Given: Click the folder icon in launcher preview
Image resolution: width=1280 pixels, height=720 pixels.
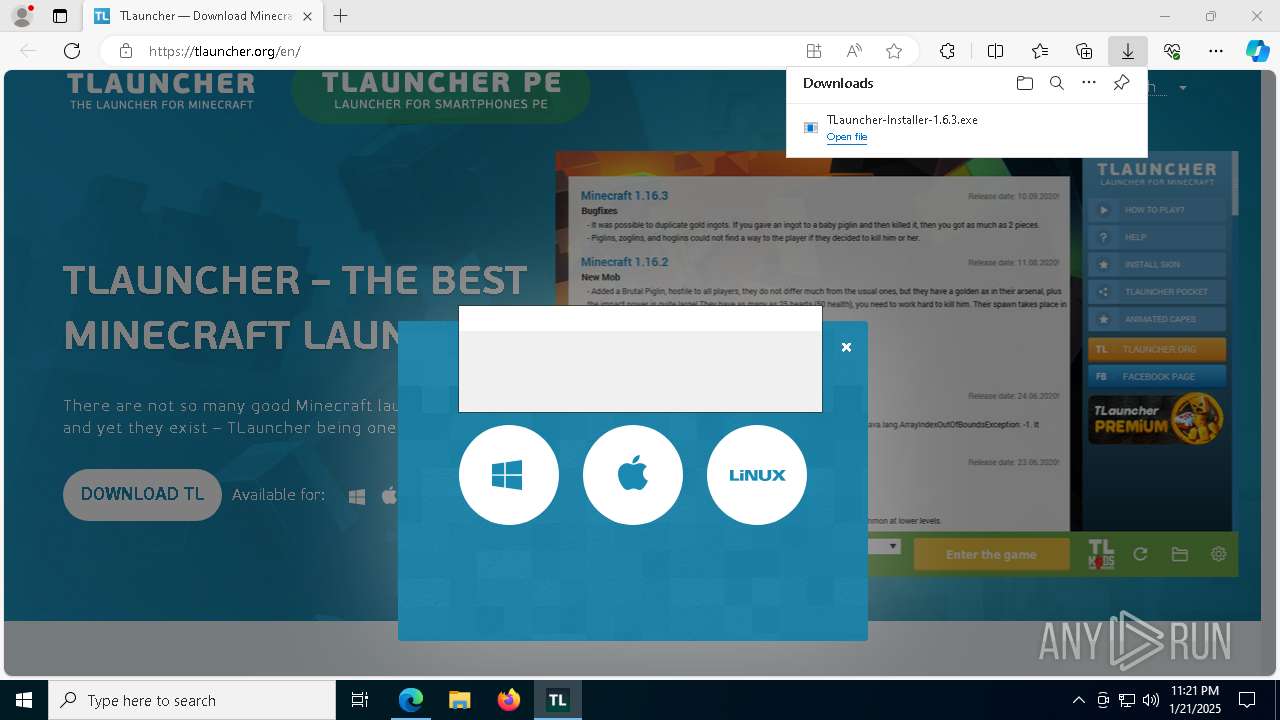Looking at the screenshot, I should (x=1180, y=554).
